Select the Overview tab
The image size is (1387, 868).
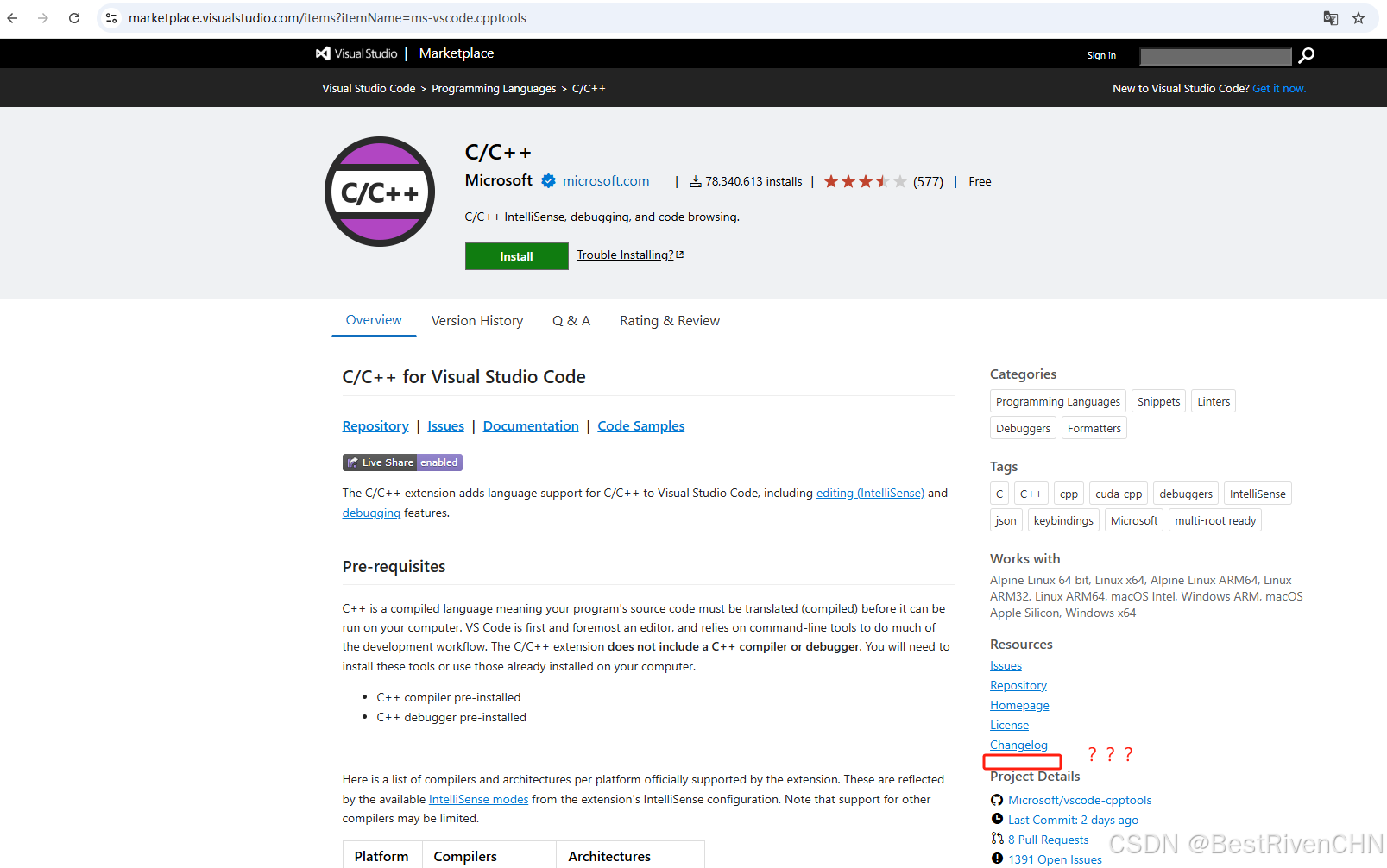[x=374, y=320]
